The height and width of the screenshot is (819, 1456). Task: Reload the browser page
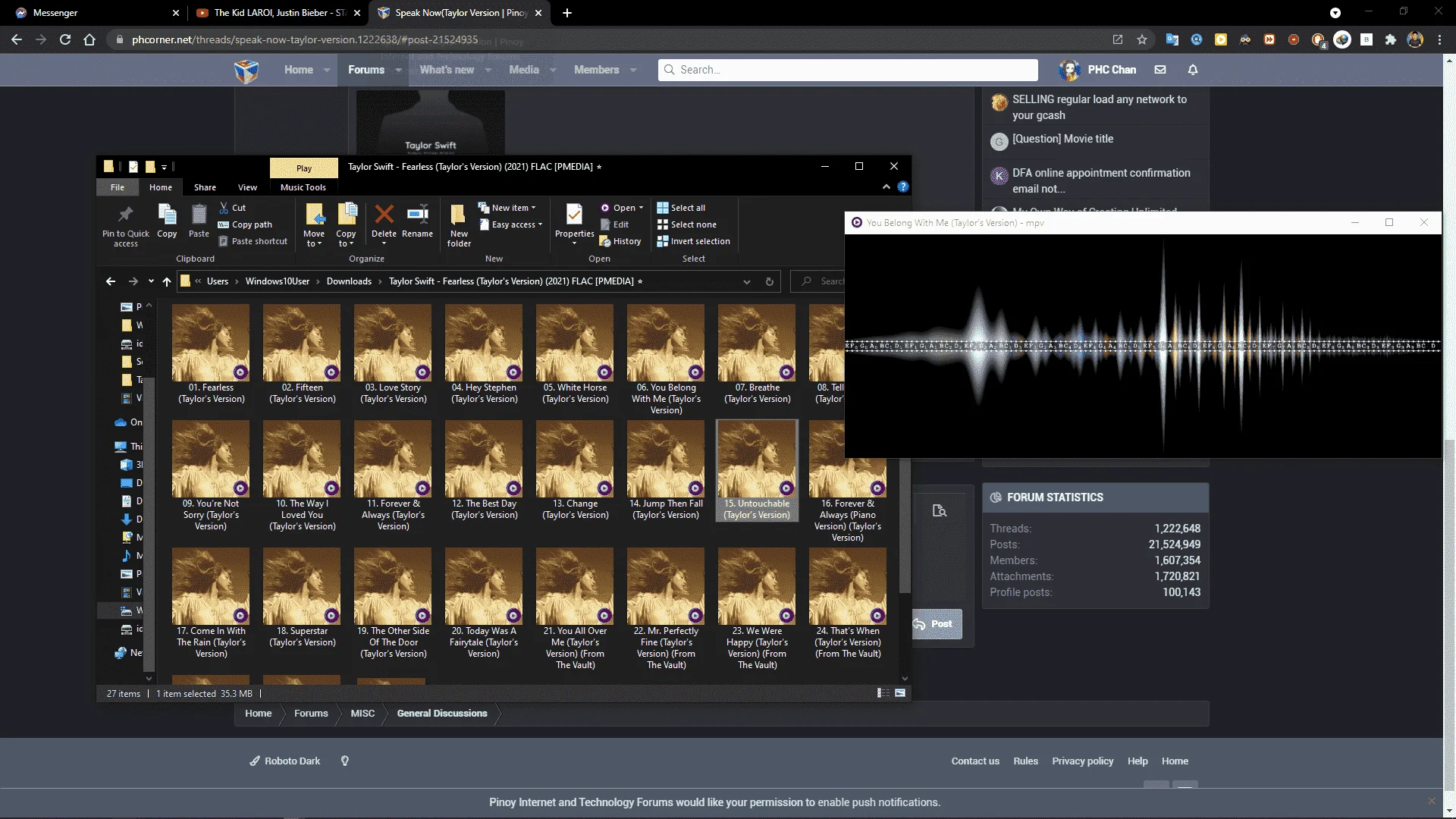tap(65, 39)
